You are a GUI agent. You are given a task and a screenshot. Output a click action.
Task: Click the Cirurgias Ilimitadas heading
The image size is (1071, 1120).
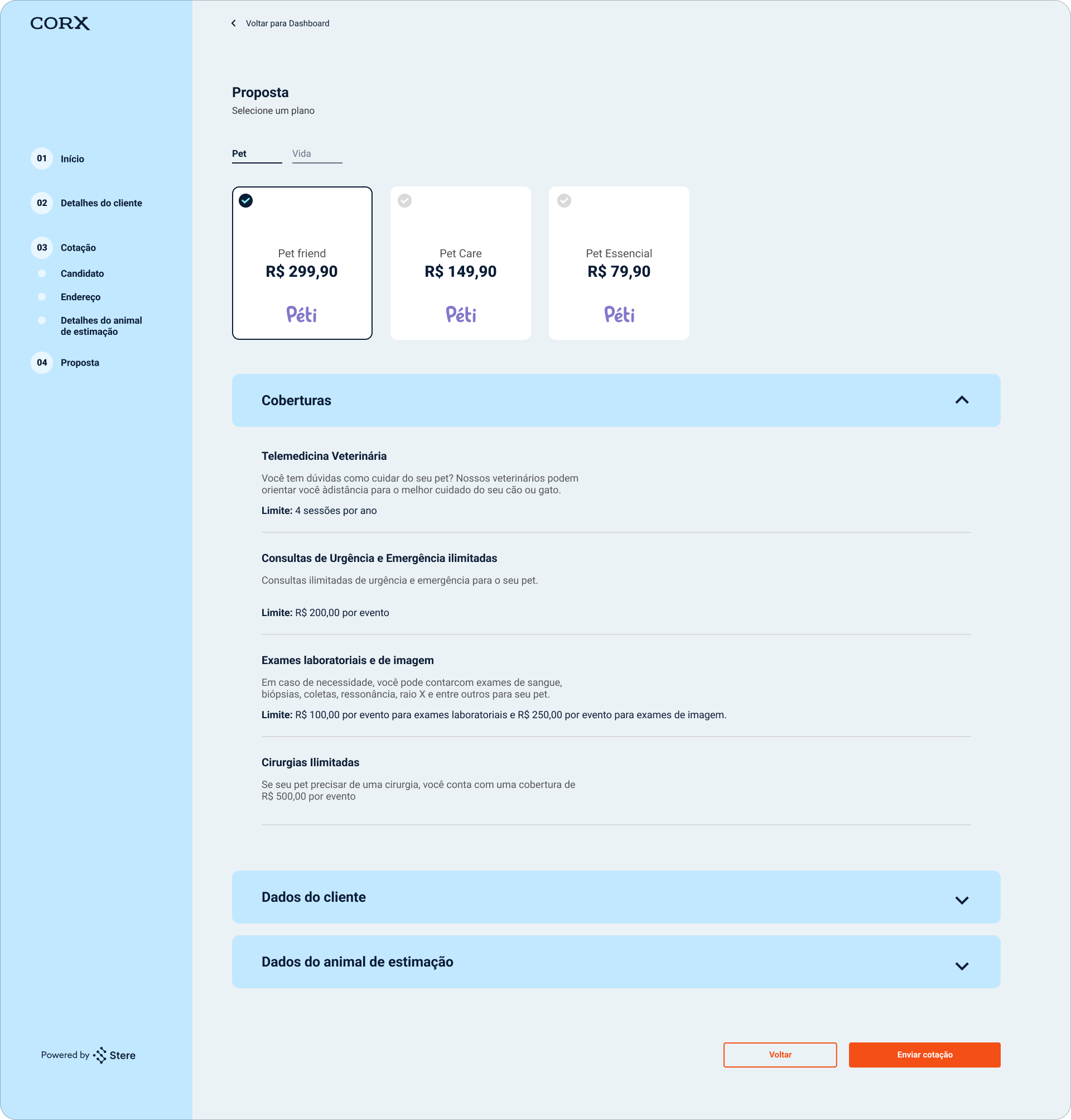tap(310, 763)
